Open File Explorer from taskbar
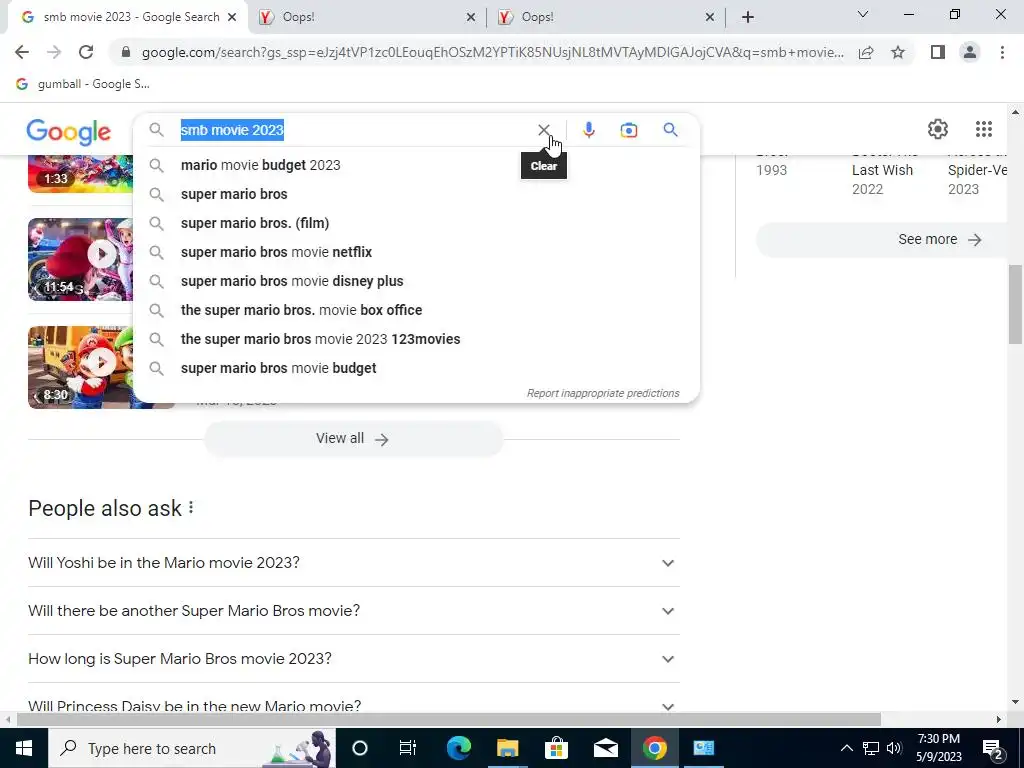The width and height of the screenshot is (1024, 768). tap(507, 748)
